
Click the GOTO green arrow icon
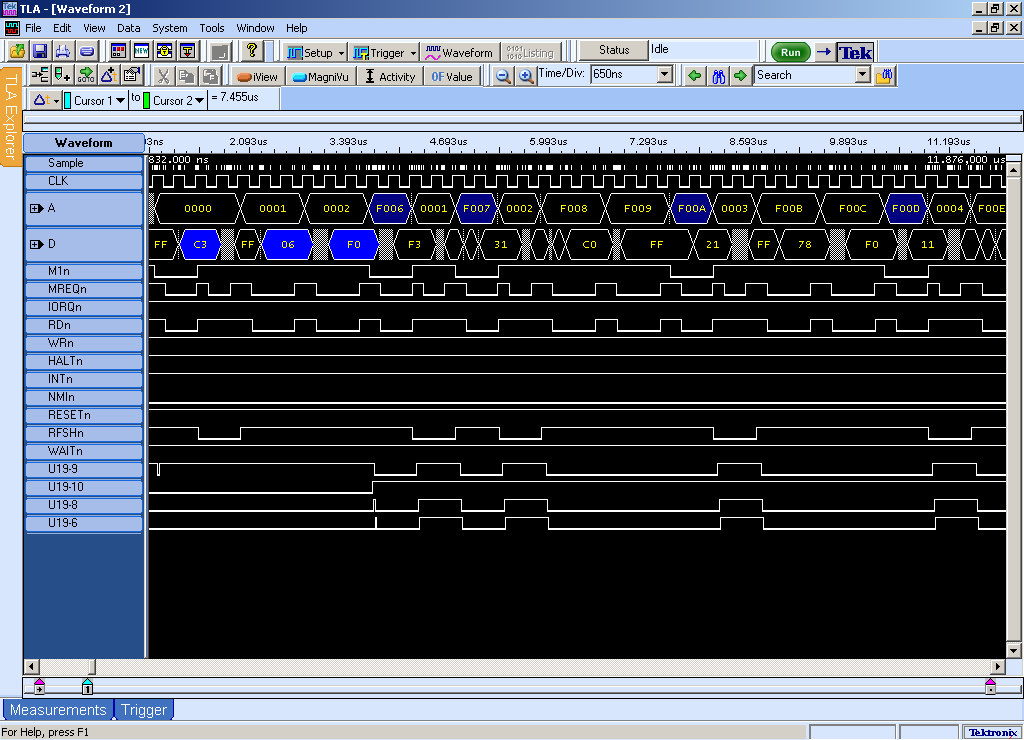(86, 76)
